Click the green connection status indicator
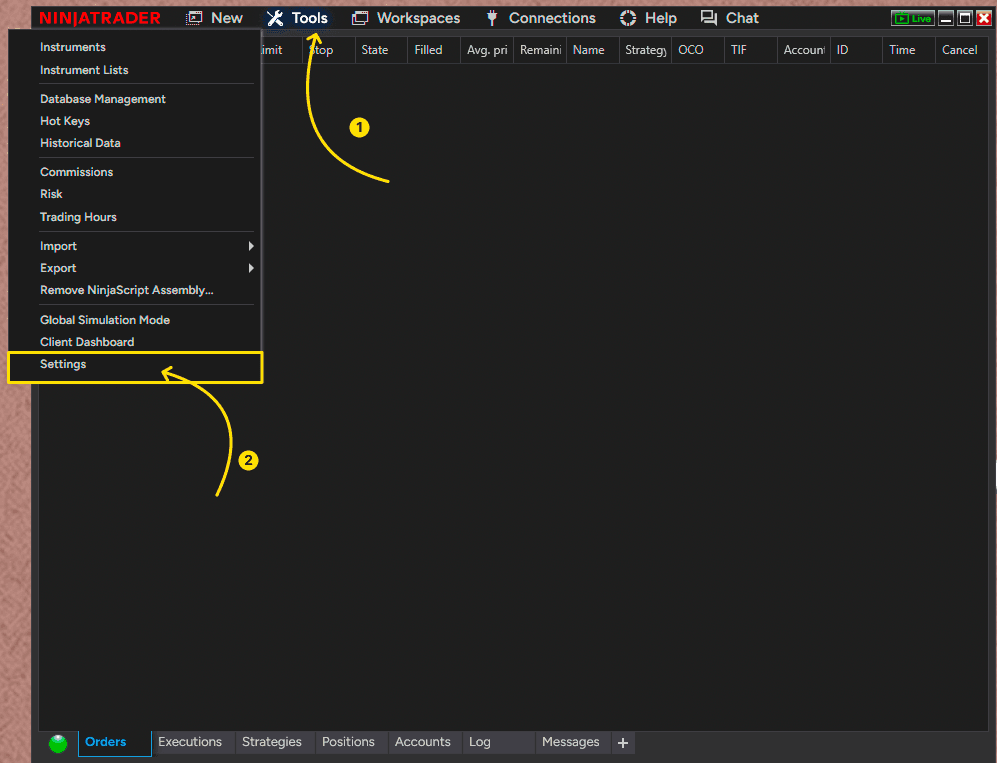The width and height of the screenshot is (997, 763). click(58, 743)
